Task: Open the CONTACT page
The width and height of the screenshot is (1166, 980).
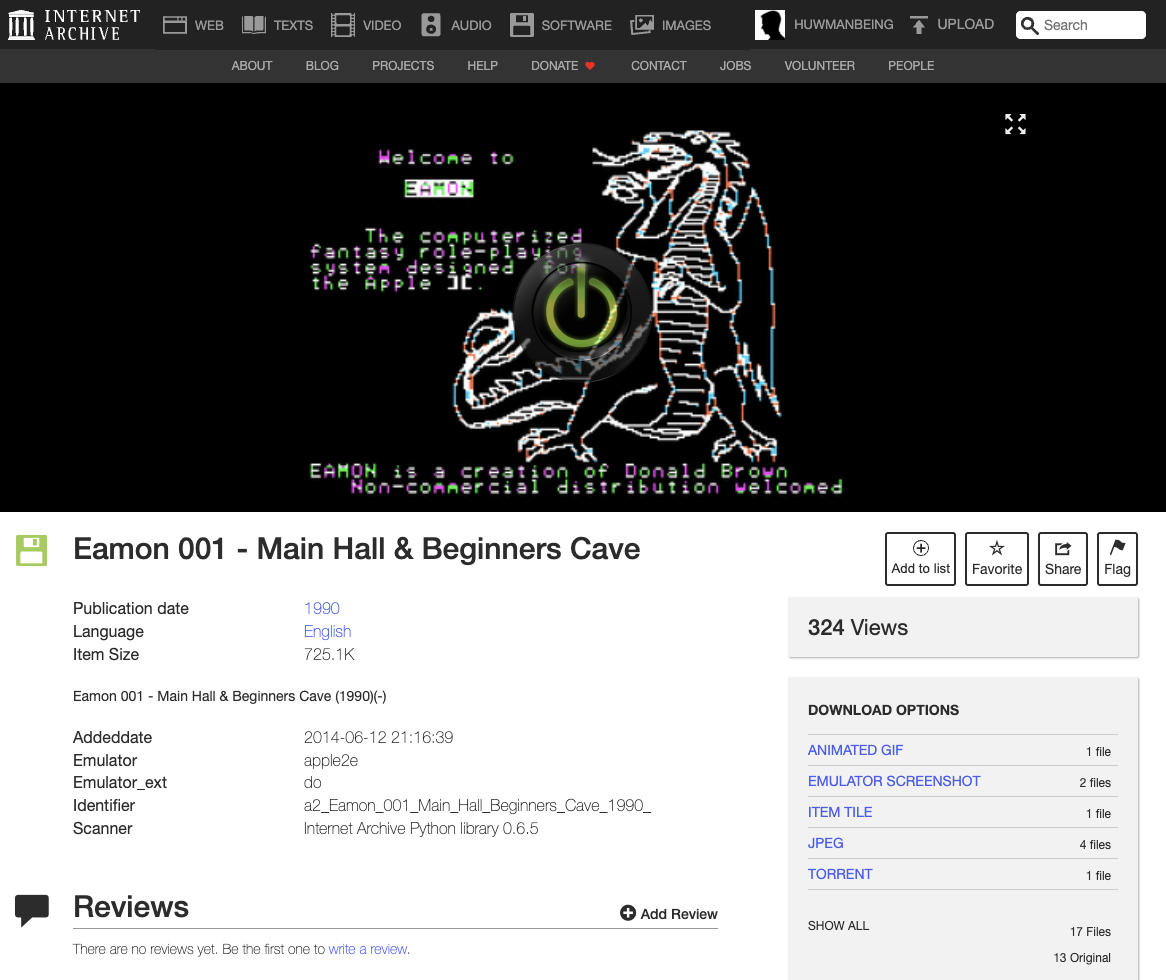Action: click(x=659, y=66)
